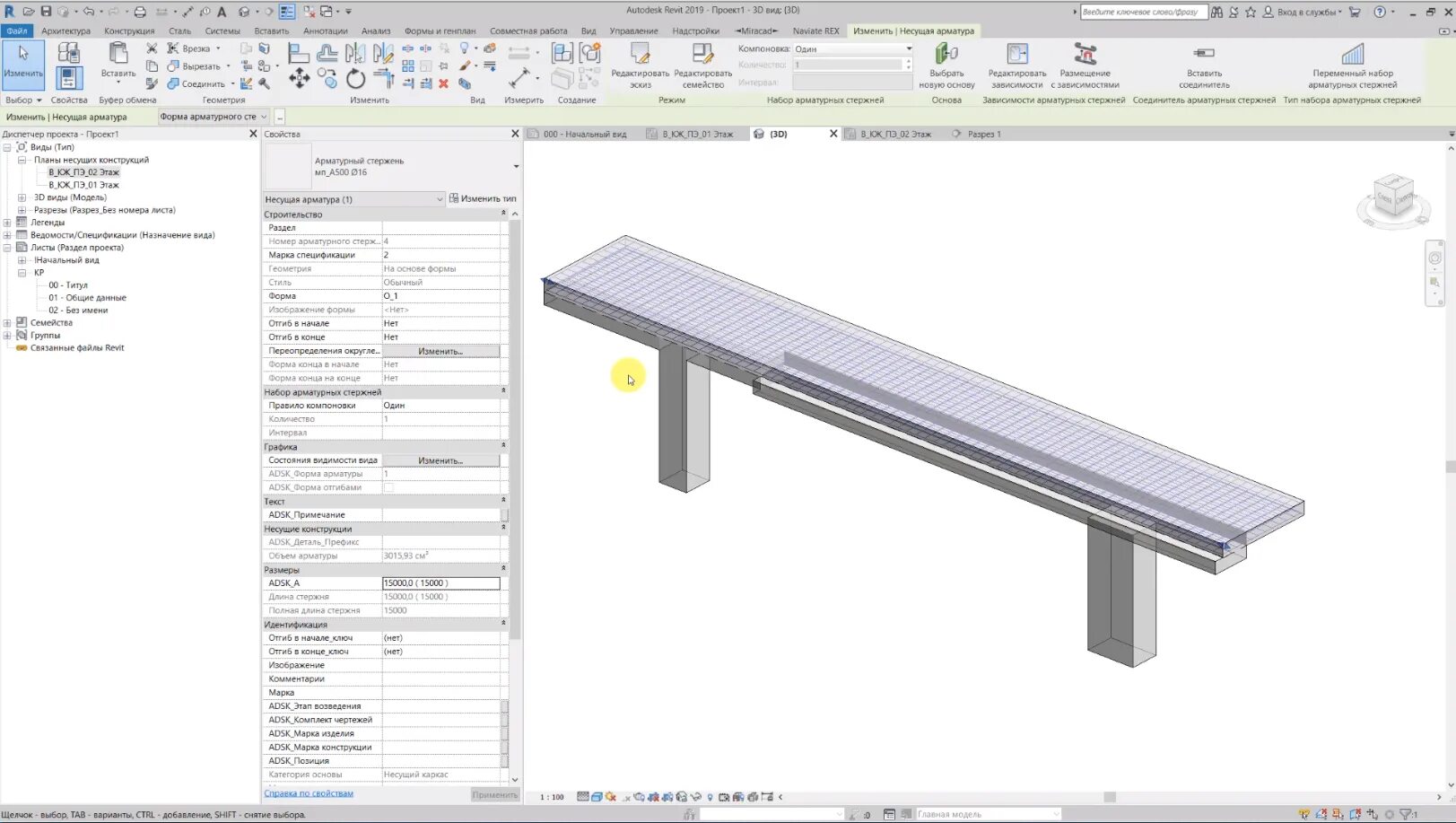The image size is (1456, 823).
Task: Open the Несущая арматура (1) filter dropdown
Action: [440, 199]
